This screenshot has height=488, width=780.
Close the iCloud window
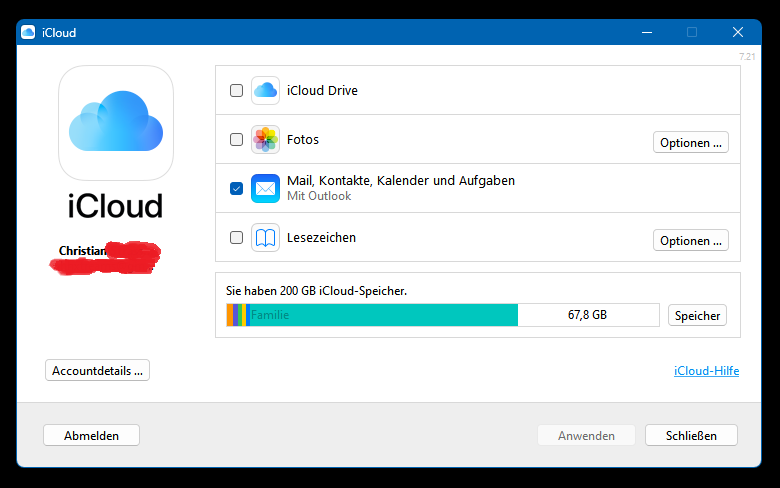[x=738, y=32]
